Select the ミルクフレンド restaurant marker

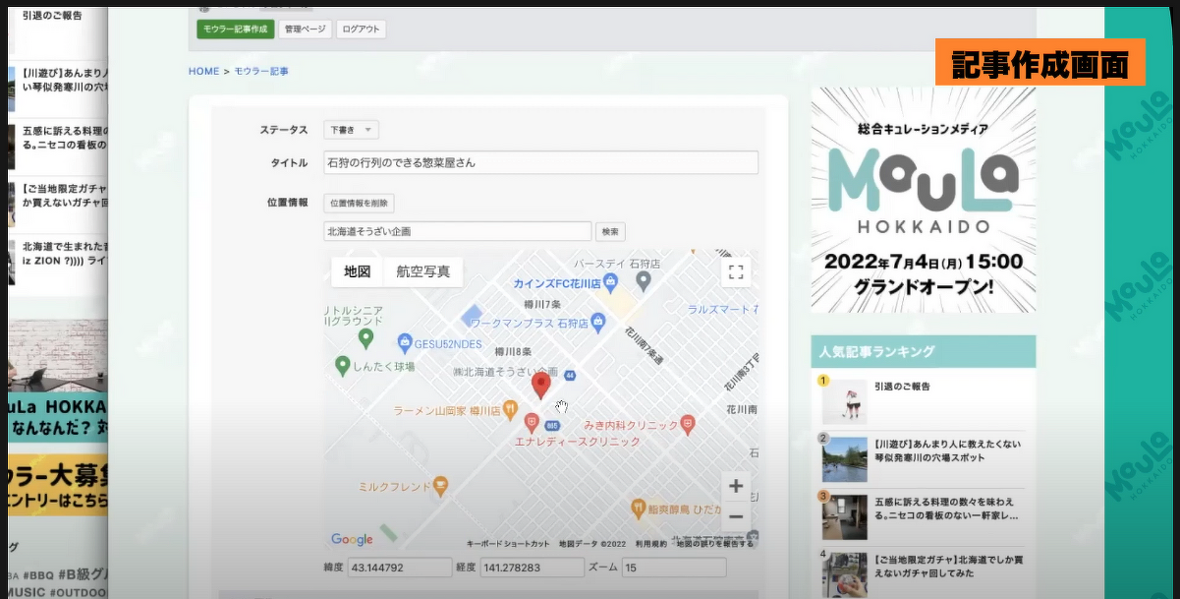pos(441,485)
